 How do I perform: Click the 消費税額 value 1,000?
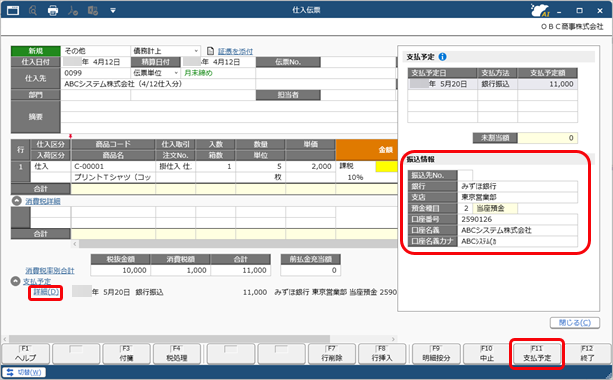tap(180, 270)
